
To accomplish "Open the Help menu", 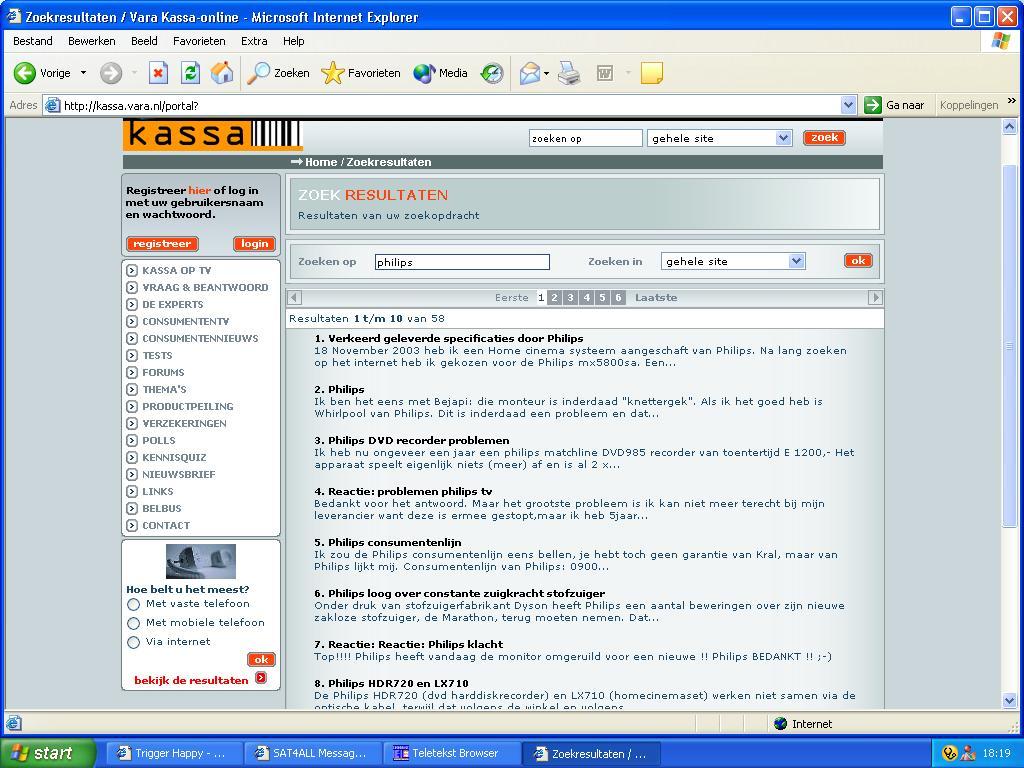I will click(x=293, y=41).
